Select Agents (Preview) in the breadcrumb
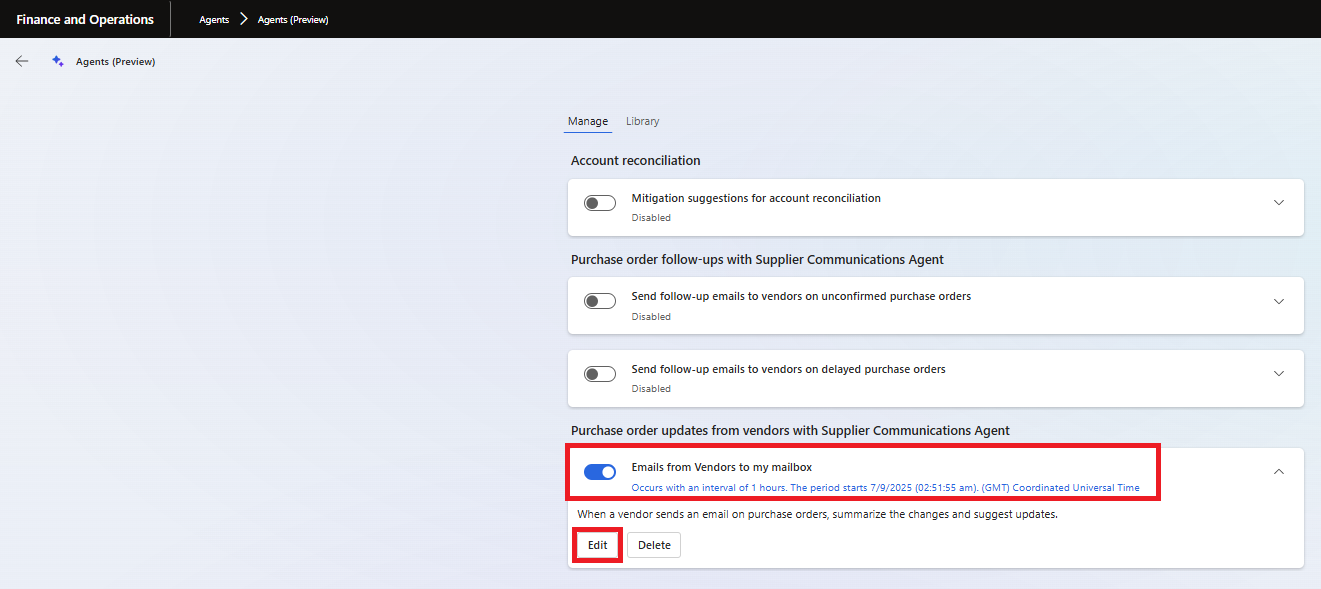1321x589 pixels. coord(293,20)
